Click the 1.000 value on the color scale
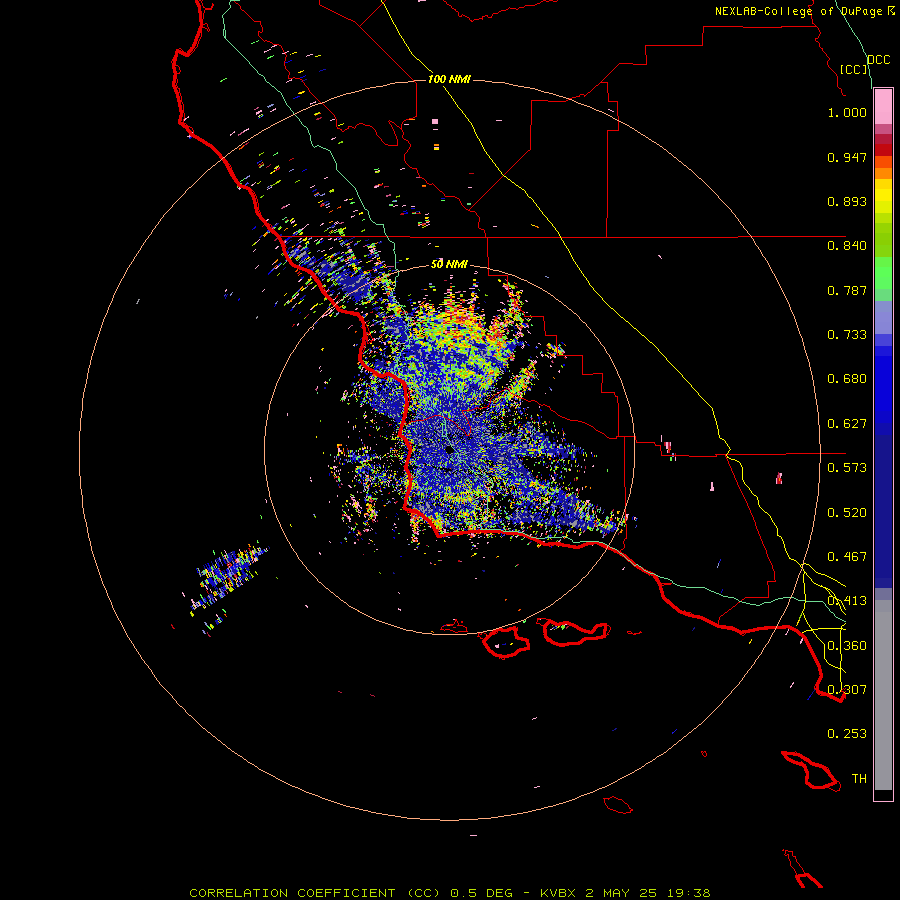 pos(847,112)
